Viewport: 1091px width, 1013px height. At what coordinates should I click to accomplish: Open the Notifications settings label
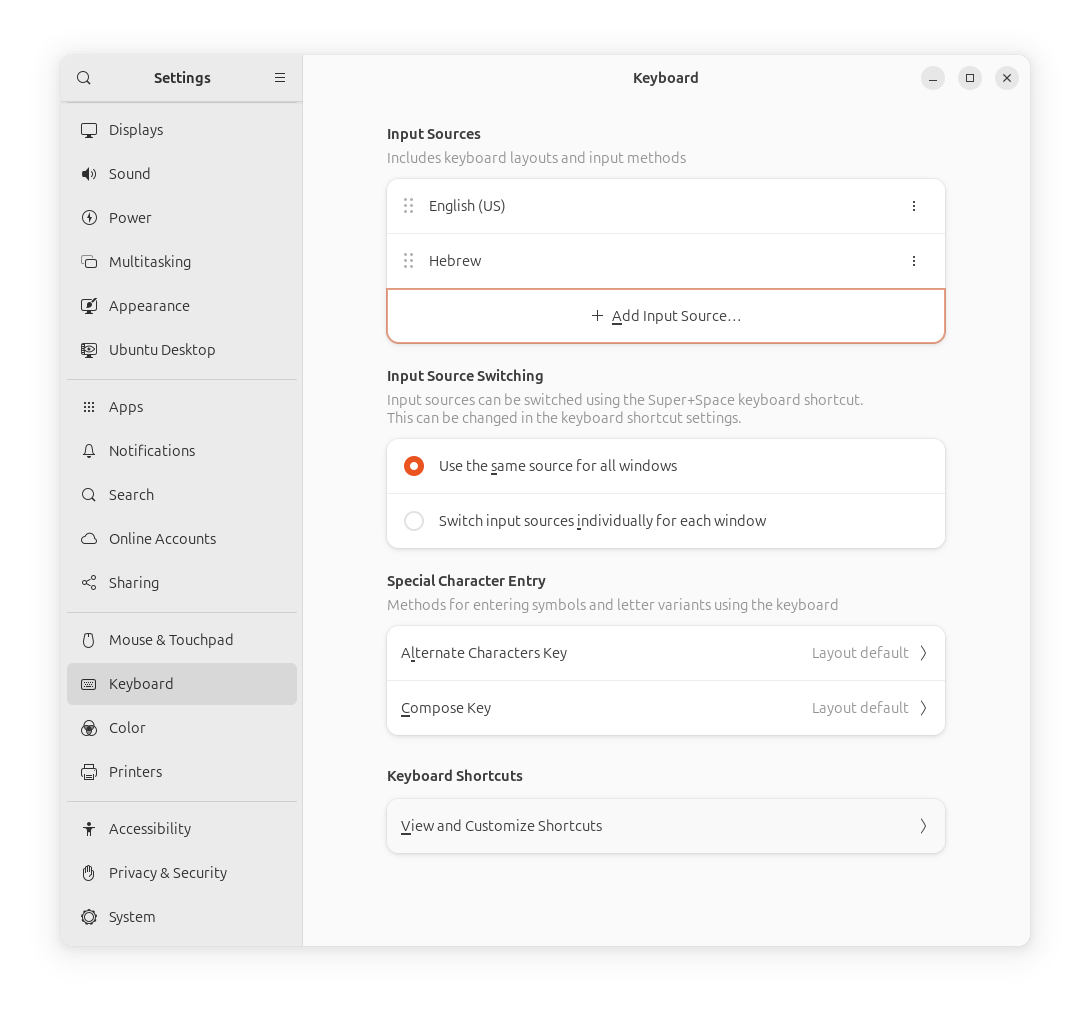click(x=152, y=451)
